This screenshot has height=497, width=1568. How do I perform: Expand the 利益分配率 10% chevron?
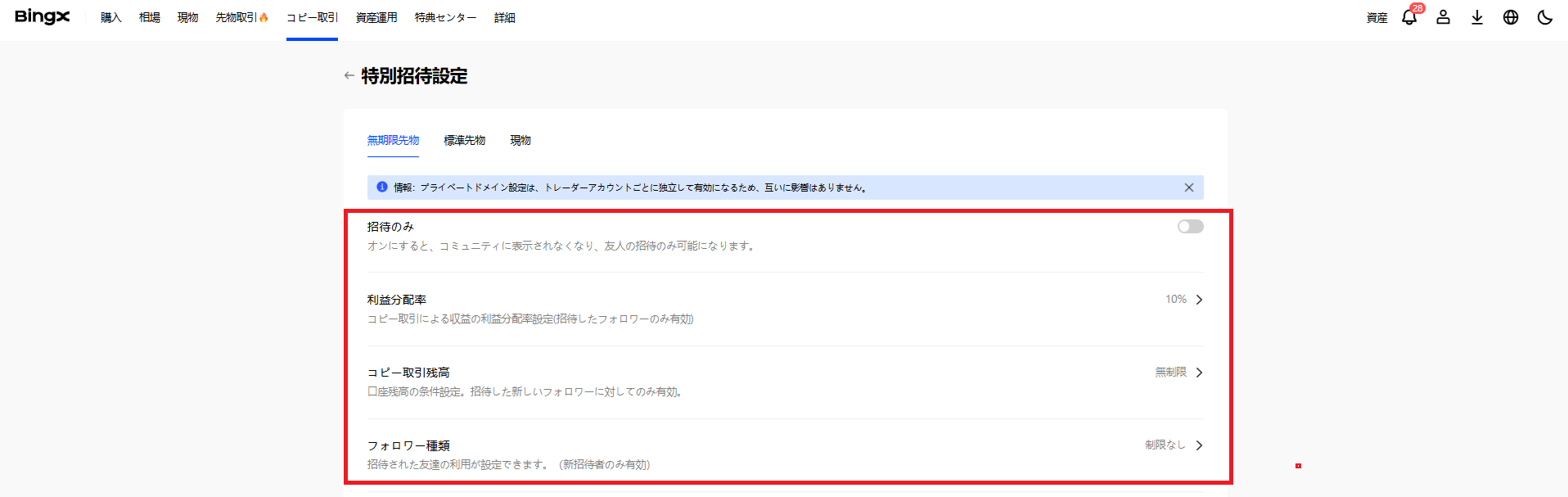[1199, 300]
